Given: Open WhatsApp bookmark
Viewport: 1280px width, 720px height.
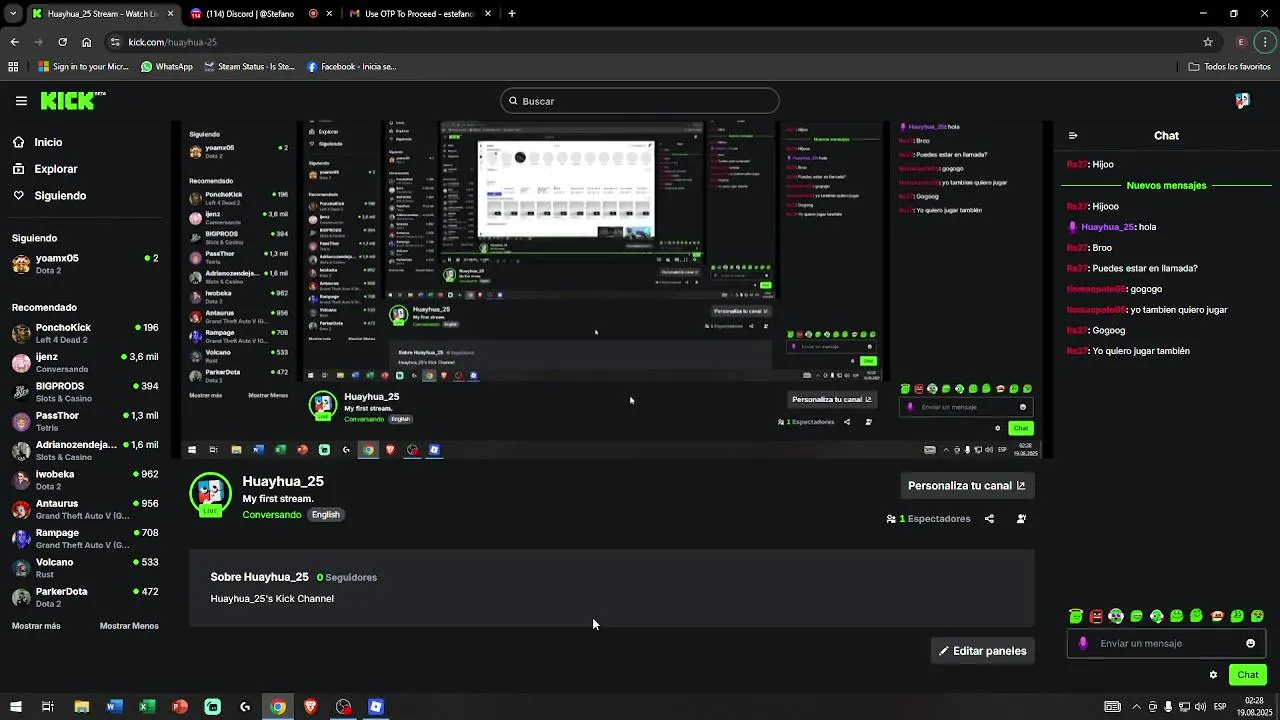Looking at the screenshot, I should tap(167, 67).
